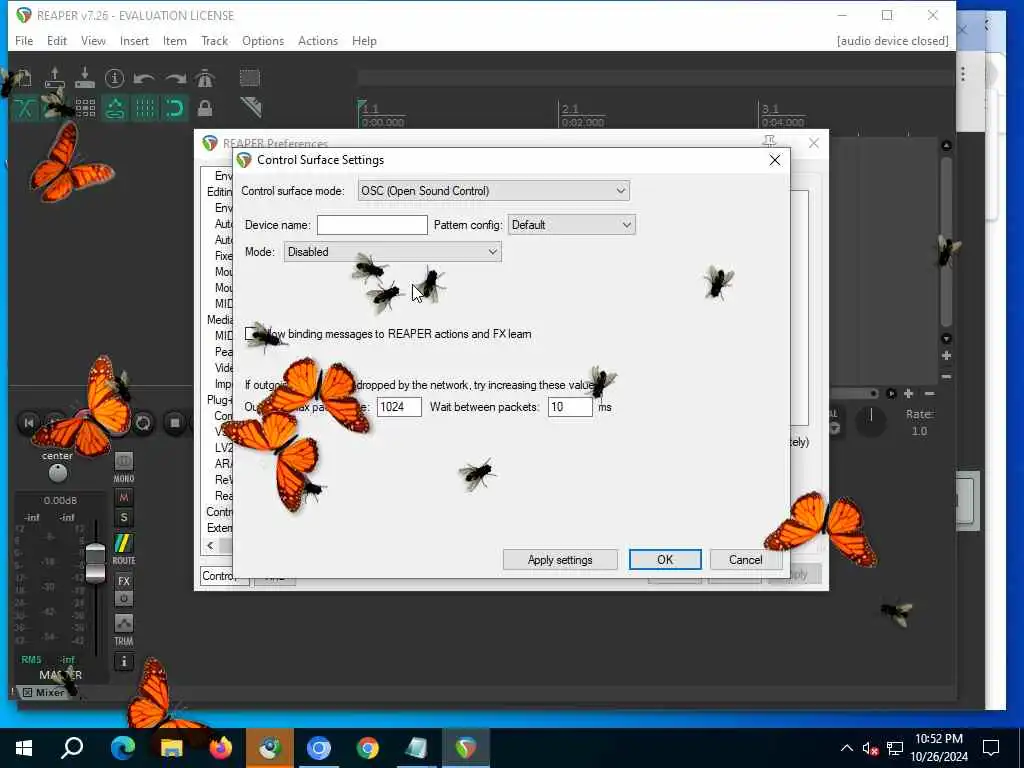Image resolution: width=1024 pixels, height=768 pixels.
Task: Click horizontal zoom in plus icon
Action: tap(908, 393)
